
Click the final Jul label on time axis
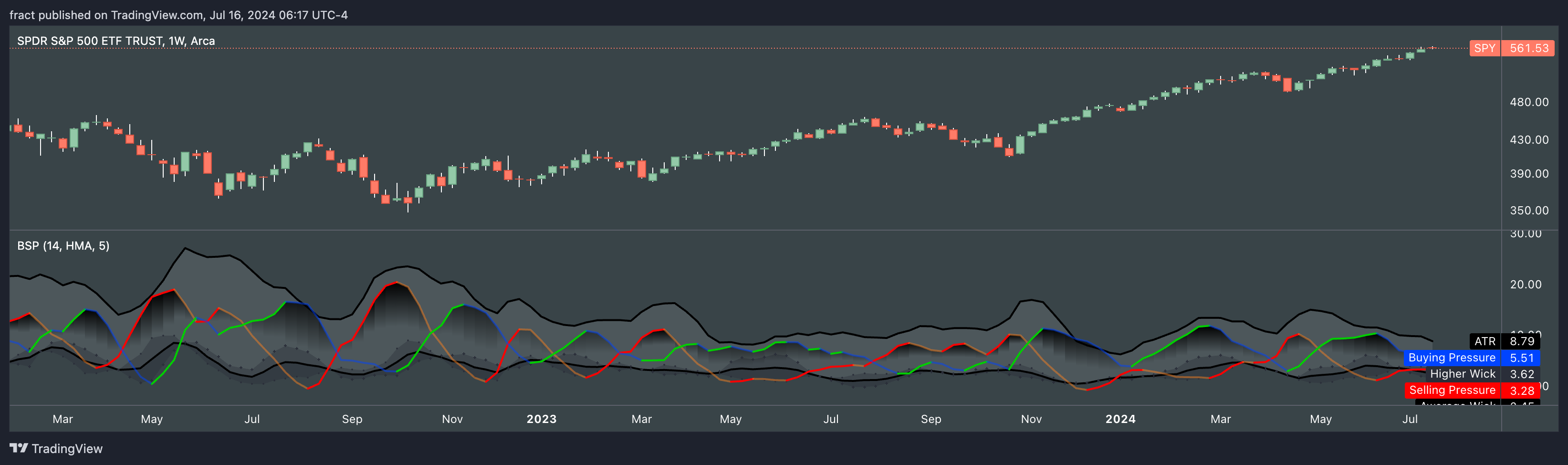1410,419
